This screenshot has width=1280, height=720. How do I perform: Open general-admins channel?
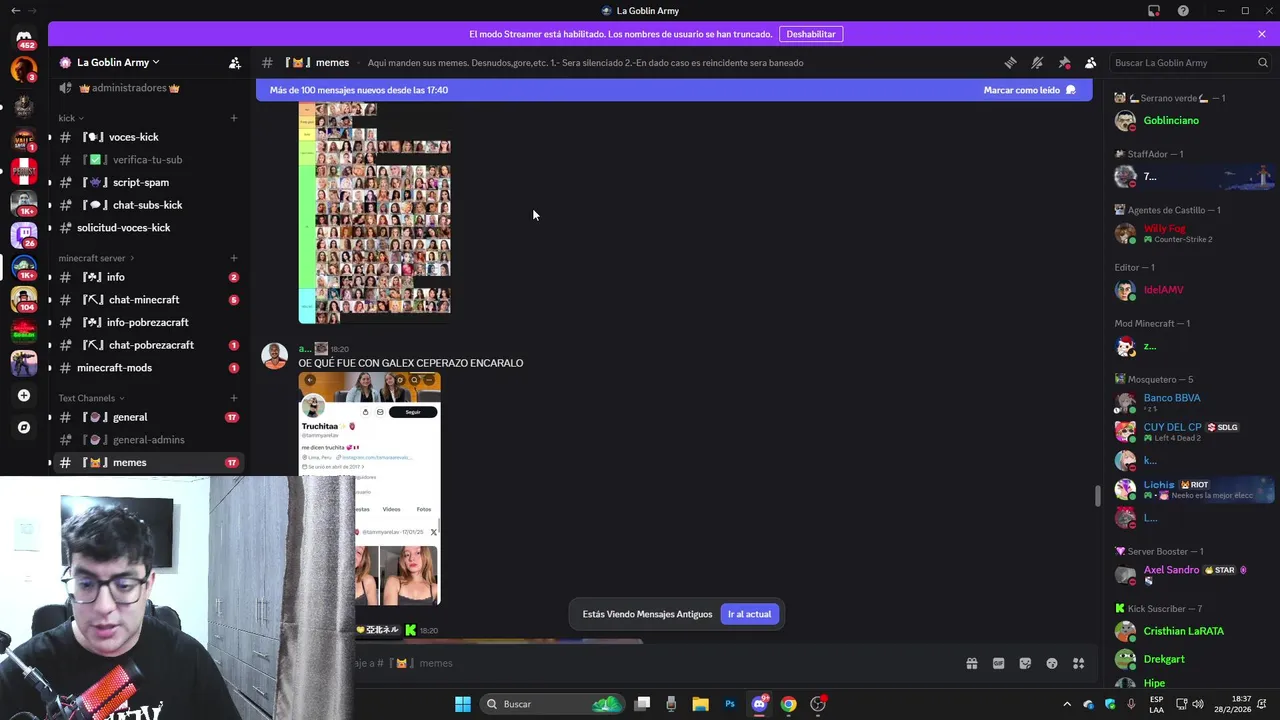point(147,440)
